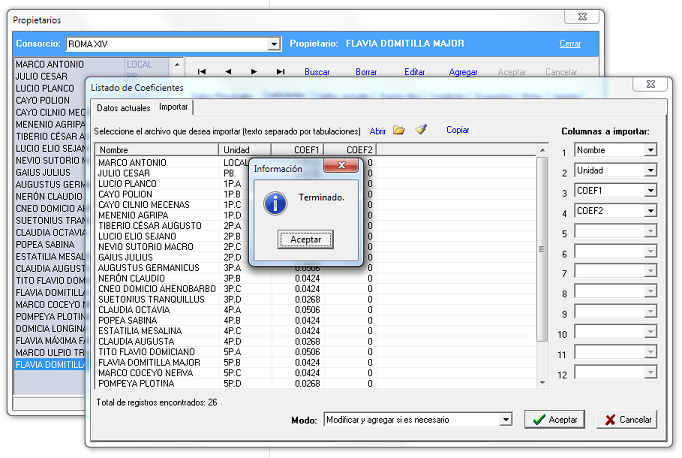Open the Consorcio ROMA XIV dropdown
682x458 pixels.
coord(274,44)
